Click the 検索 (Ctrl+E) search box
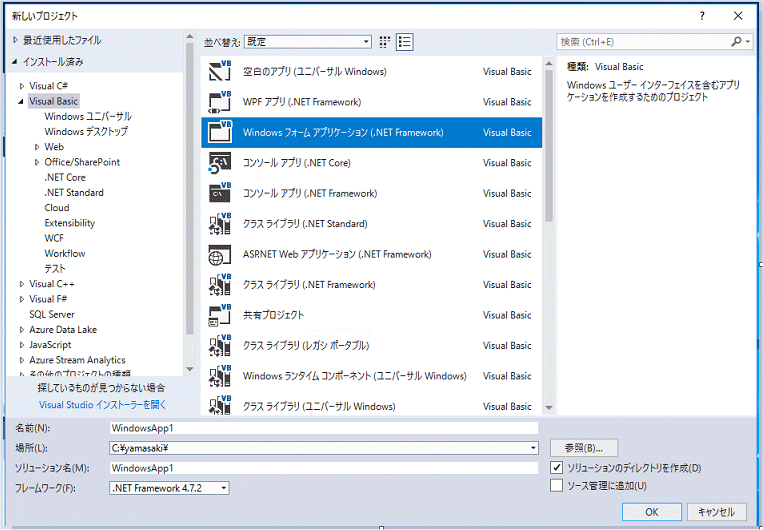763x530 pixels. (643, 42)
